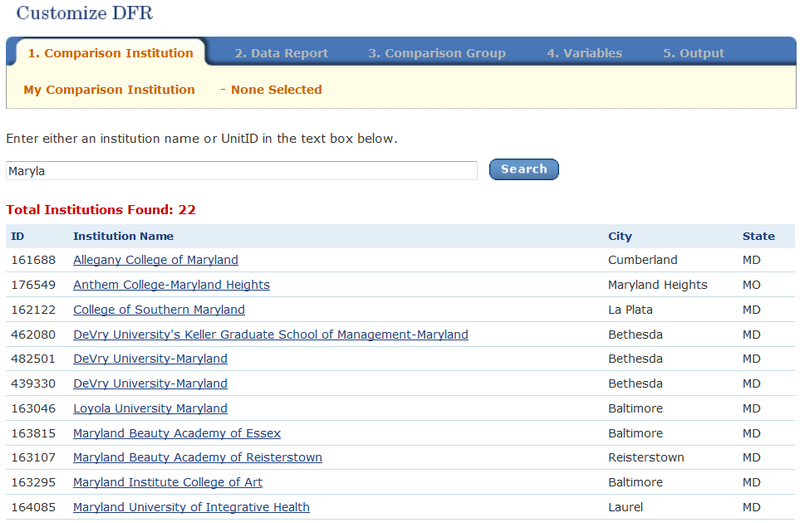The image size is (800, 523).
Task: Click ID cell 164085
Action: 33,507
